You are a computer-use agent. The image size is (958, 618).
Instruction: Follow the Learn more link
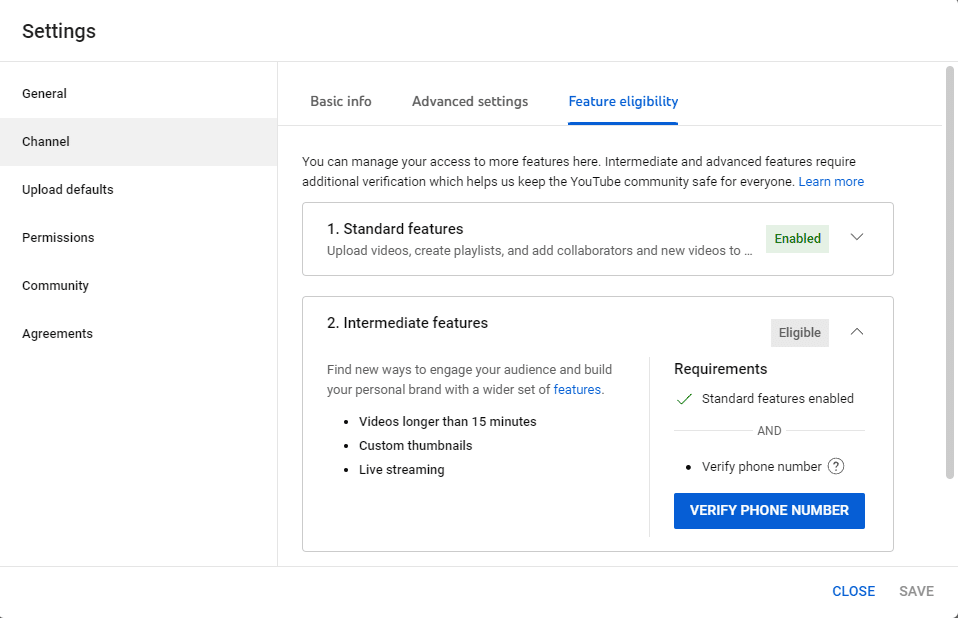(831, 181)
